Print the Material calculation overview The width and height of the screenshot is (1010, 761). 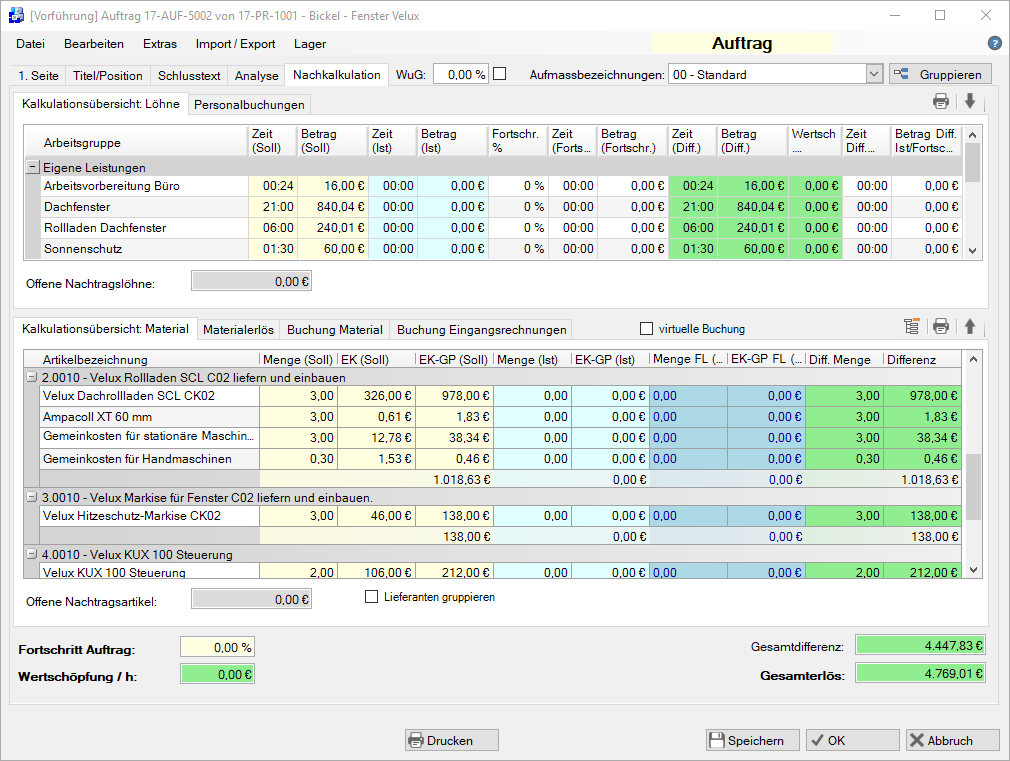[940, 327]
